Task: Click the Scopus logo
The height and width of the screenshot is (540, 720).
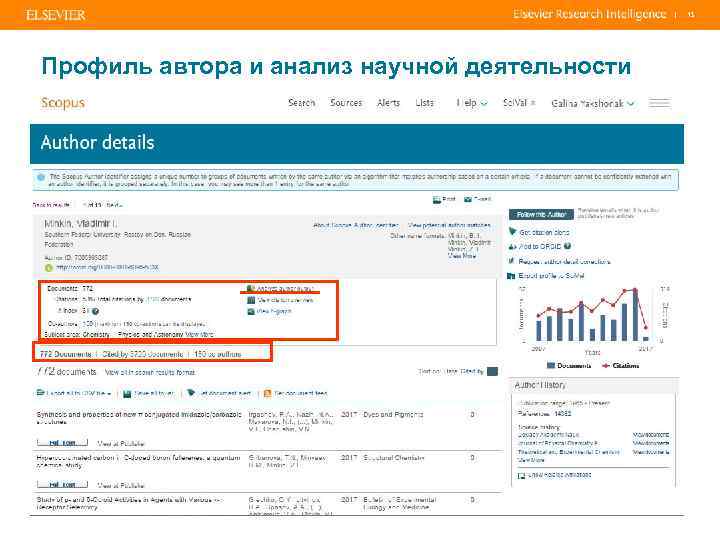Action: pos(63,103)
